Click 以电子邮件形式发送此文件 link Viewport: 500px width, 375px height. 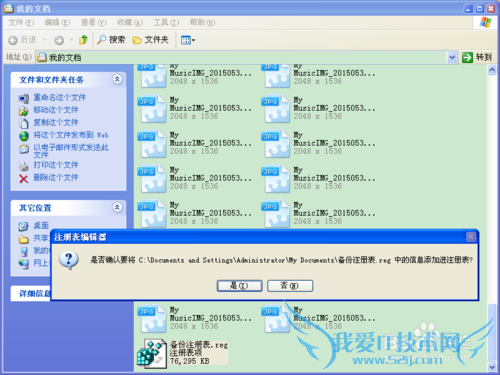tap(71, 151)
